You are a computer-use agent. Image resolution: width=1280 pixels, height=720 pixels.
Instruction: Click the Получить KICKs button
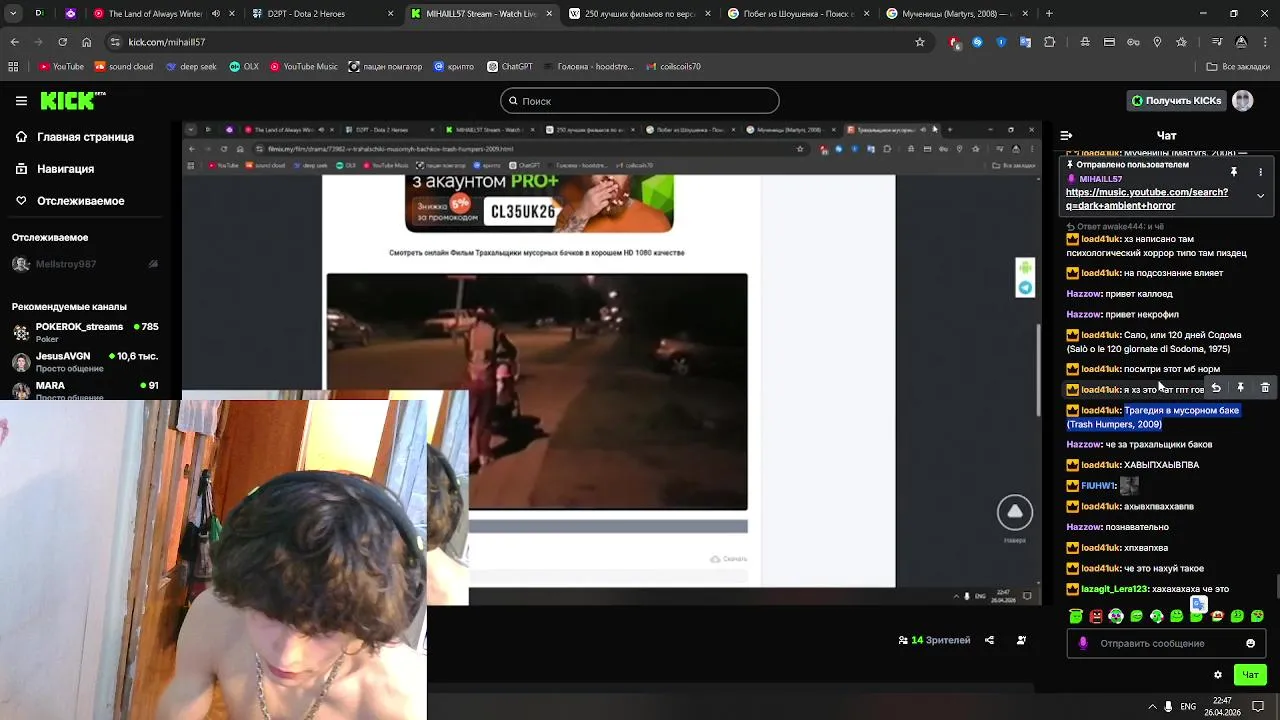[1176, 101]
